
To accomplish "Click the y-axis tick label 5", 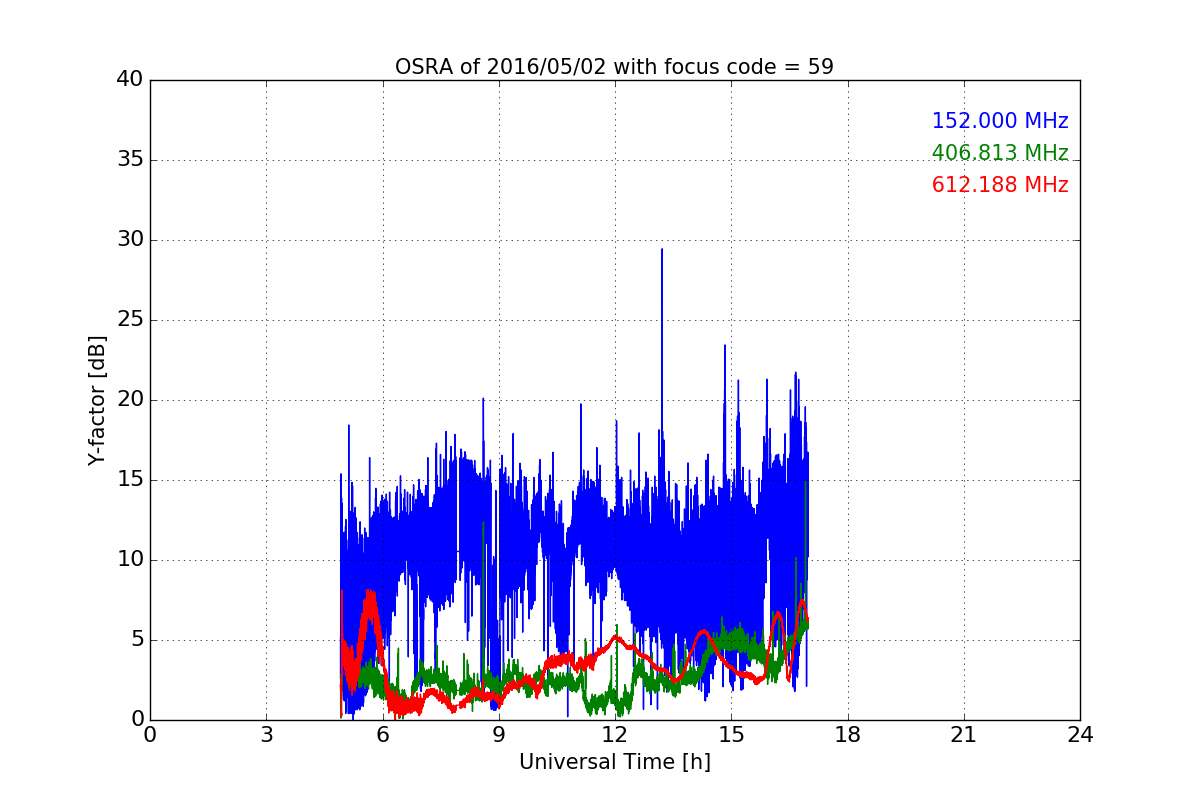I will 136,640.
